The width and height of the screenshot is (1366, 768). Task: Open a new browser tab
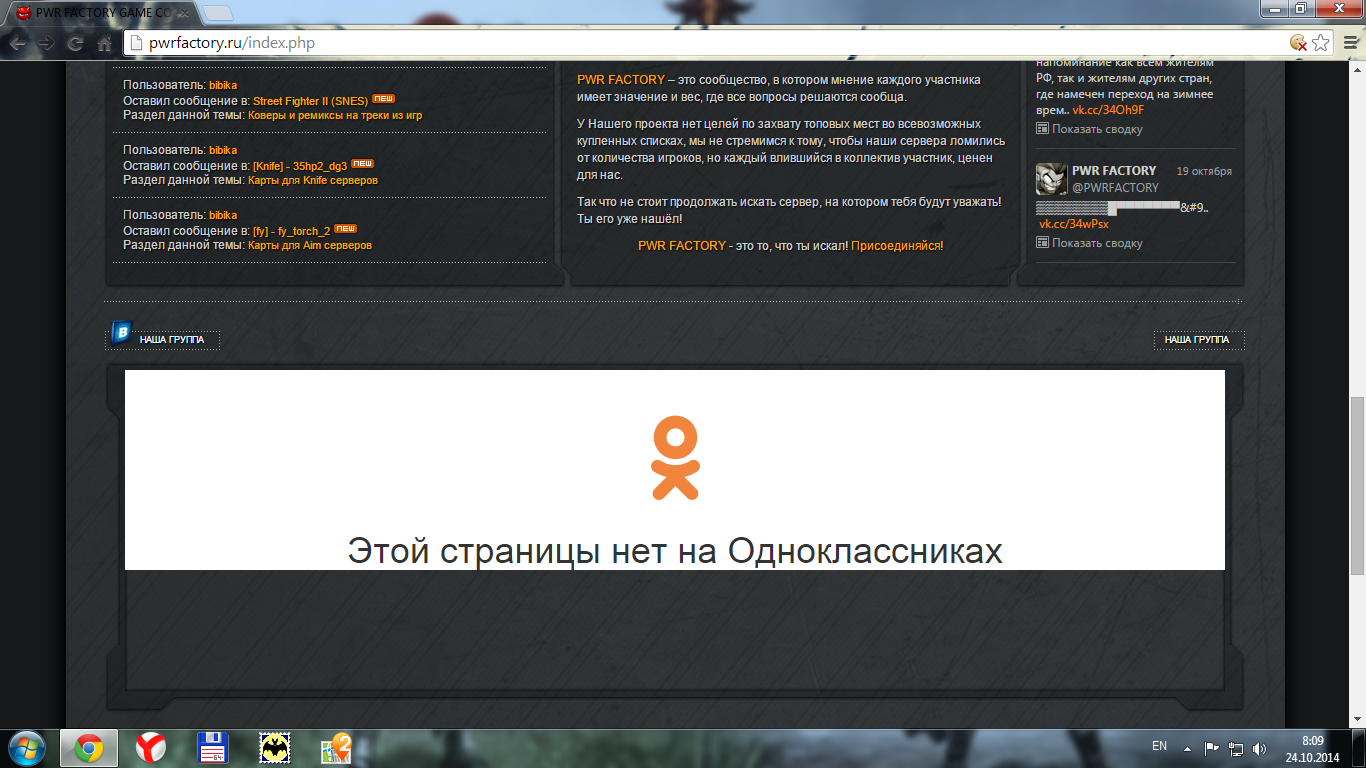click(218, 12)
